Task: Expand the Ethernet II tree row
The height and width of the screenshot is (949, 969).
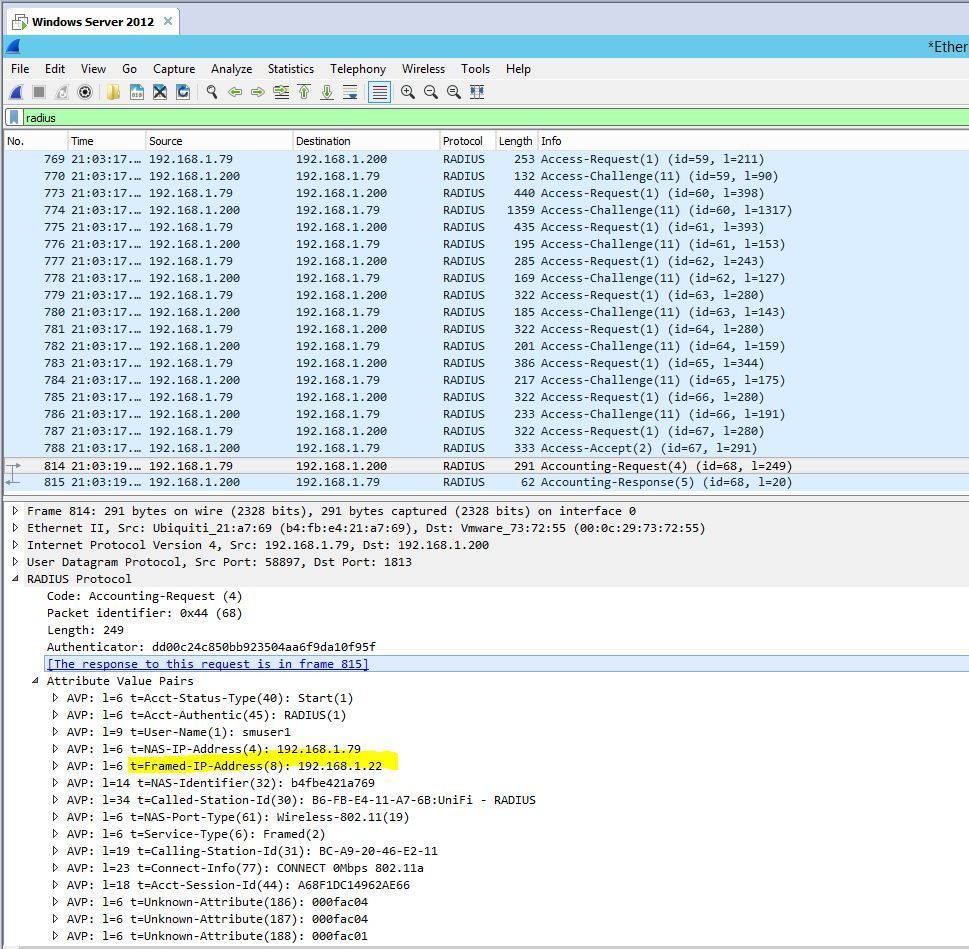Action: pyautogui.click(x=15, y=528)
